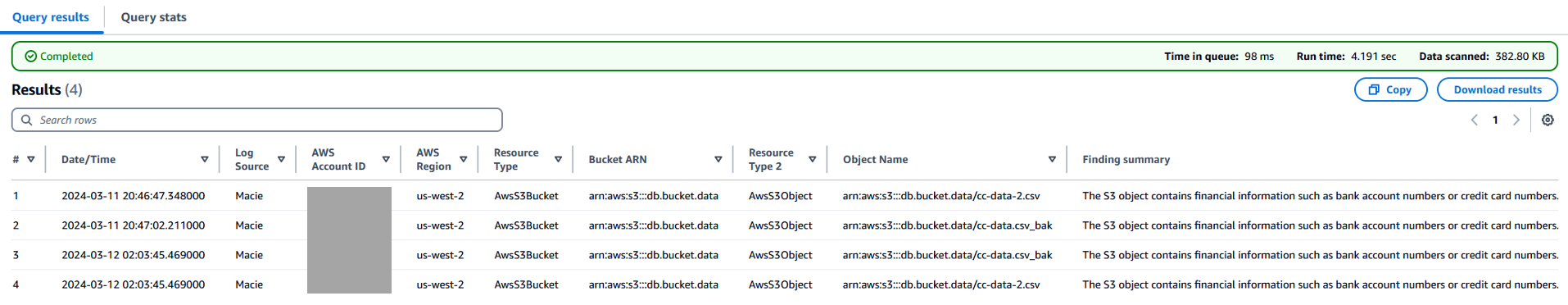Select timestamp 2024-03-11 20:46:47.348000
The width and height of the screenshot is (1568, 305).
[x=133, y=196]
